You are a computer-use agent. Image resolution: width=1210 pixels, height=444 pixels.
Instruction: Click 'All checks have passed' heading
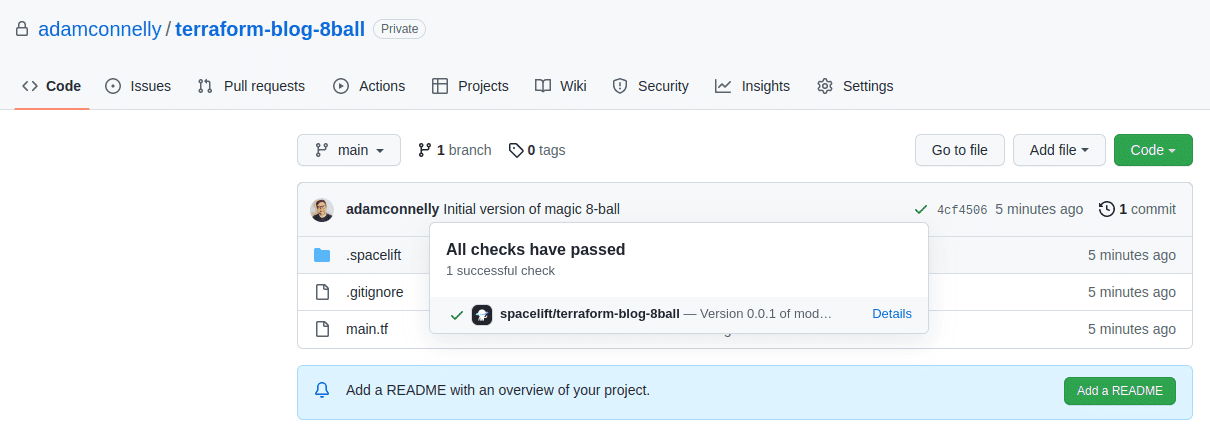[x=536, y=250]
